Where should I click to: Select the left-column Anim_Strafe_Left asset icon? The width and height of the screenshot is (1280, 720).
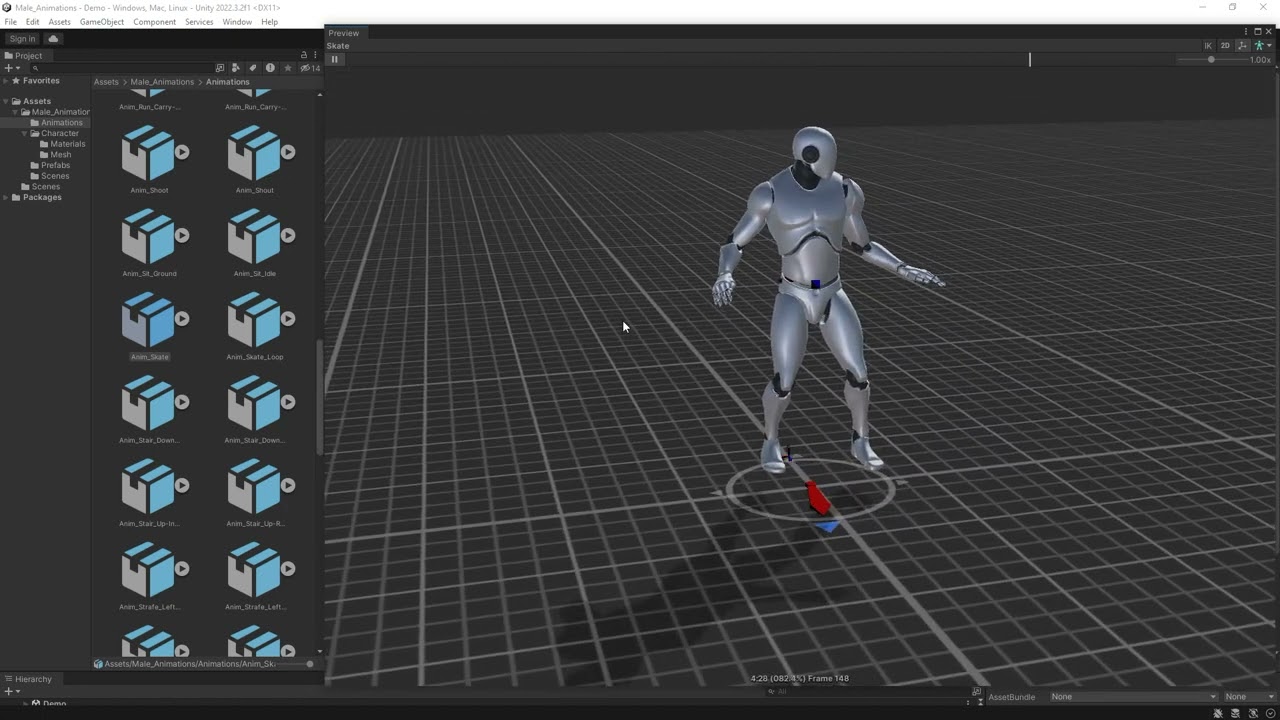click(148, 569)
